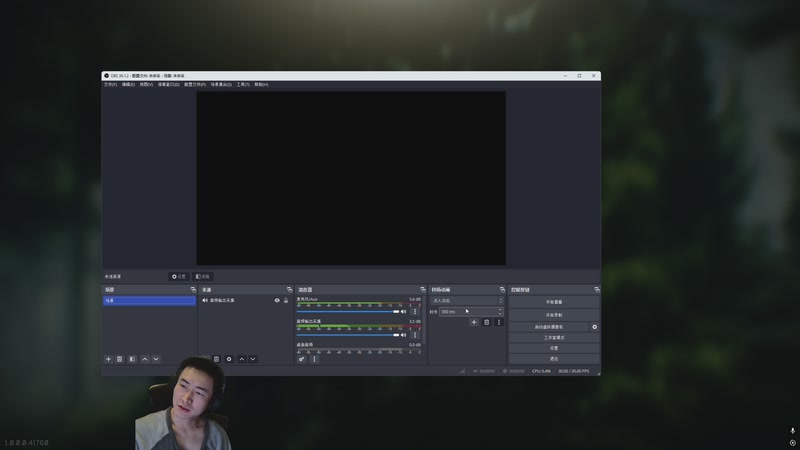The height and width of the screenshot is (450, 800).
Task: Move the source up in Sources dock
Action: pos(242,359)
